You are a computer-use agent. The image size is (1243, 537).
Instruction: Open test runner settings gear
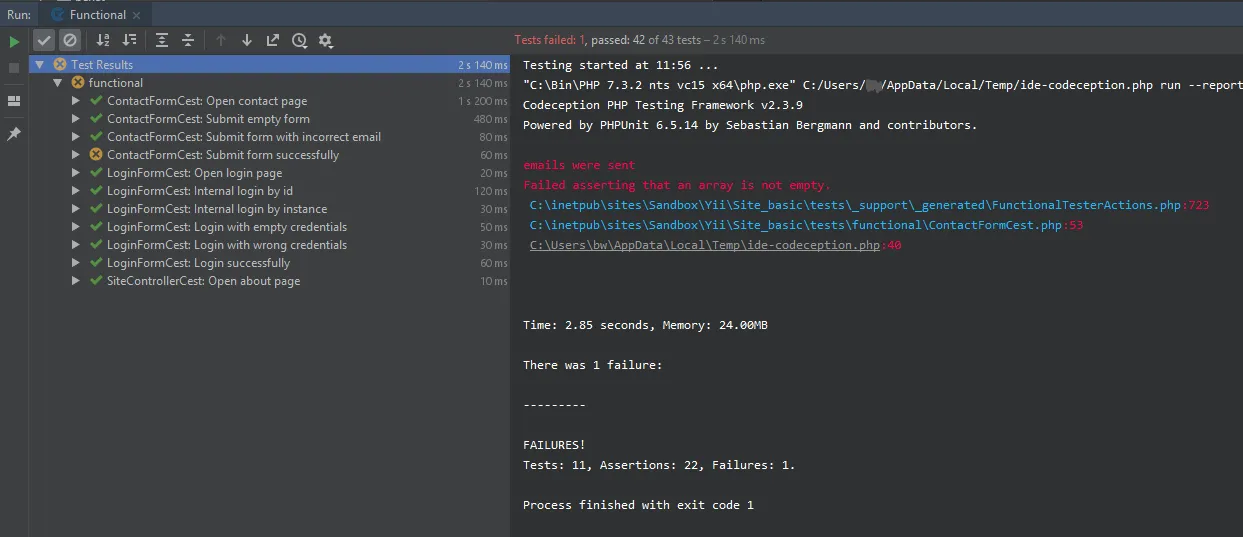click(x=325, y=40)
